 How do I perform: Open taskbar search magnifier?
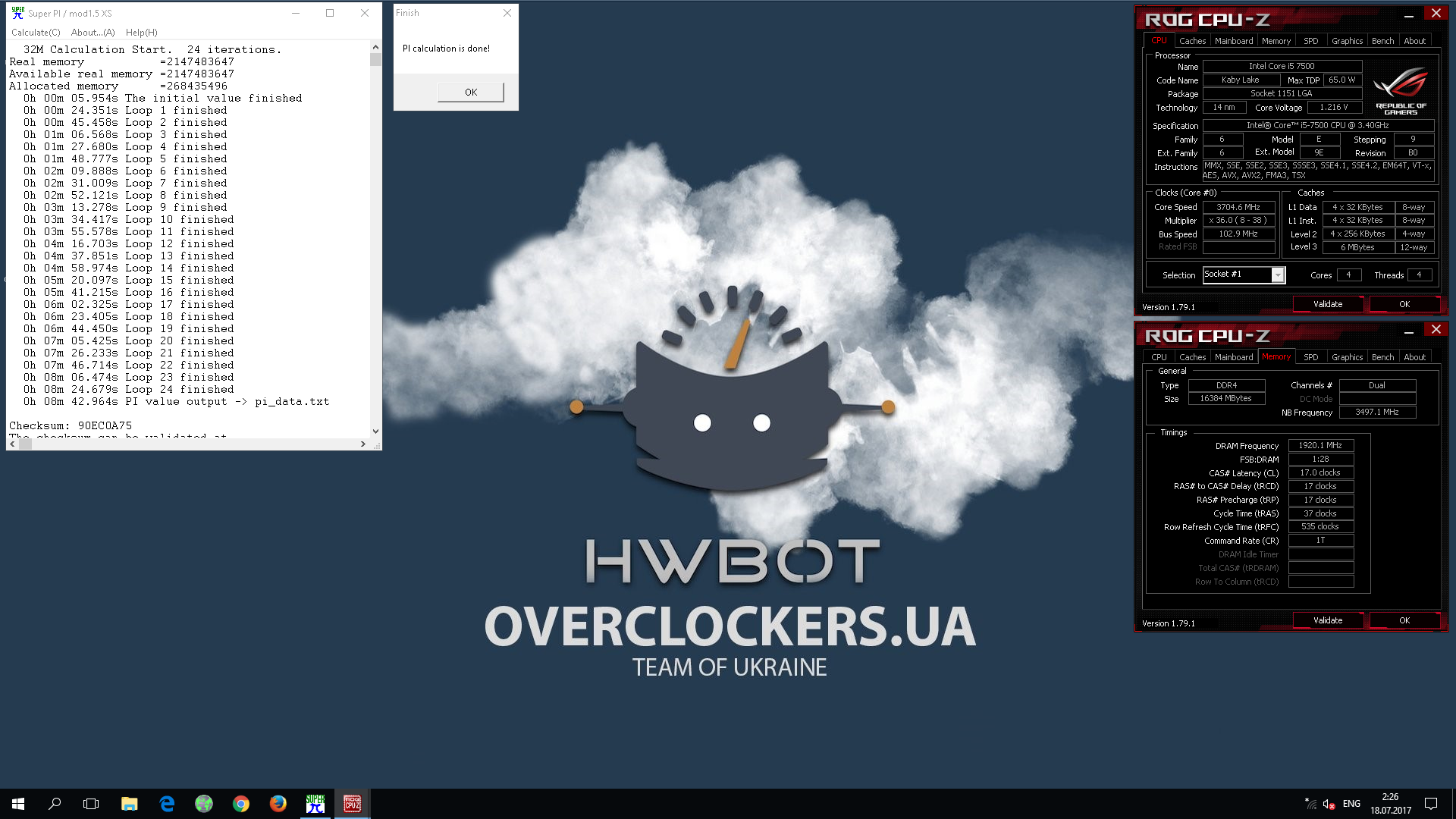click(x=55, y=804)
